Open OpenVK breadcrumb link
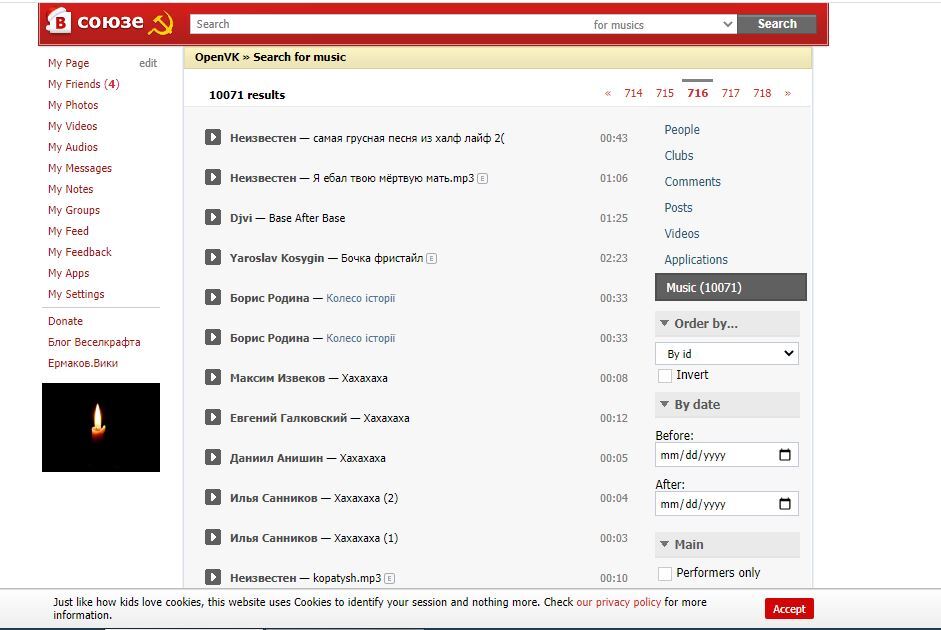Screen dimensions: 941x630 [217, 57]
